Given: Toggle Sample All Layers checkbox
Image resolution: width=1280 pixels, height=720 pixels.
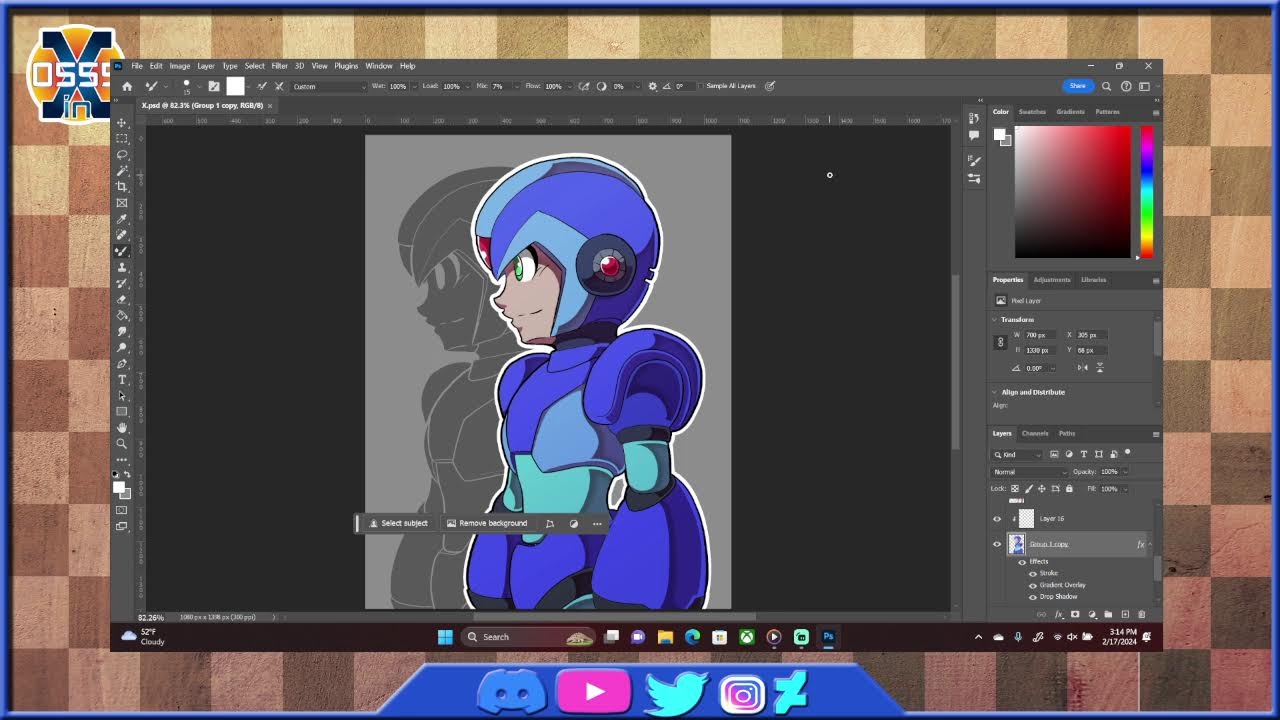Looking at the screenshot, I should point(700,86).
